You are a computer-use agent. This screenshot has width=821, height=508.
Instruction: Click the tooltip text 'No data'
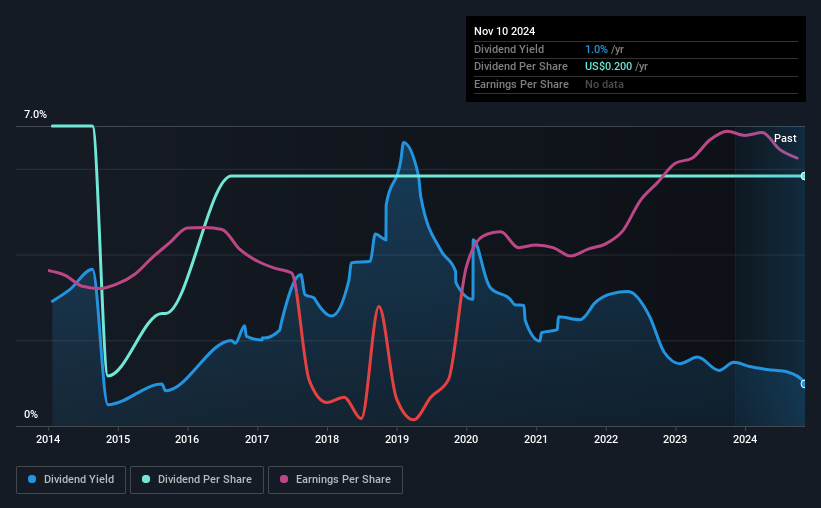604,84
